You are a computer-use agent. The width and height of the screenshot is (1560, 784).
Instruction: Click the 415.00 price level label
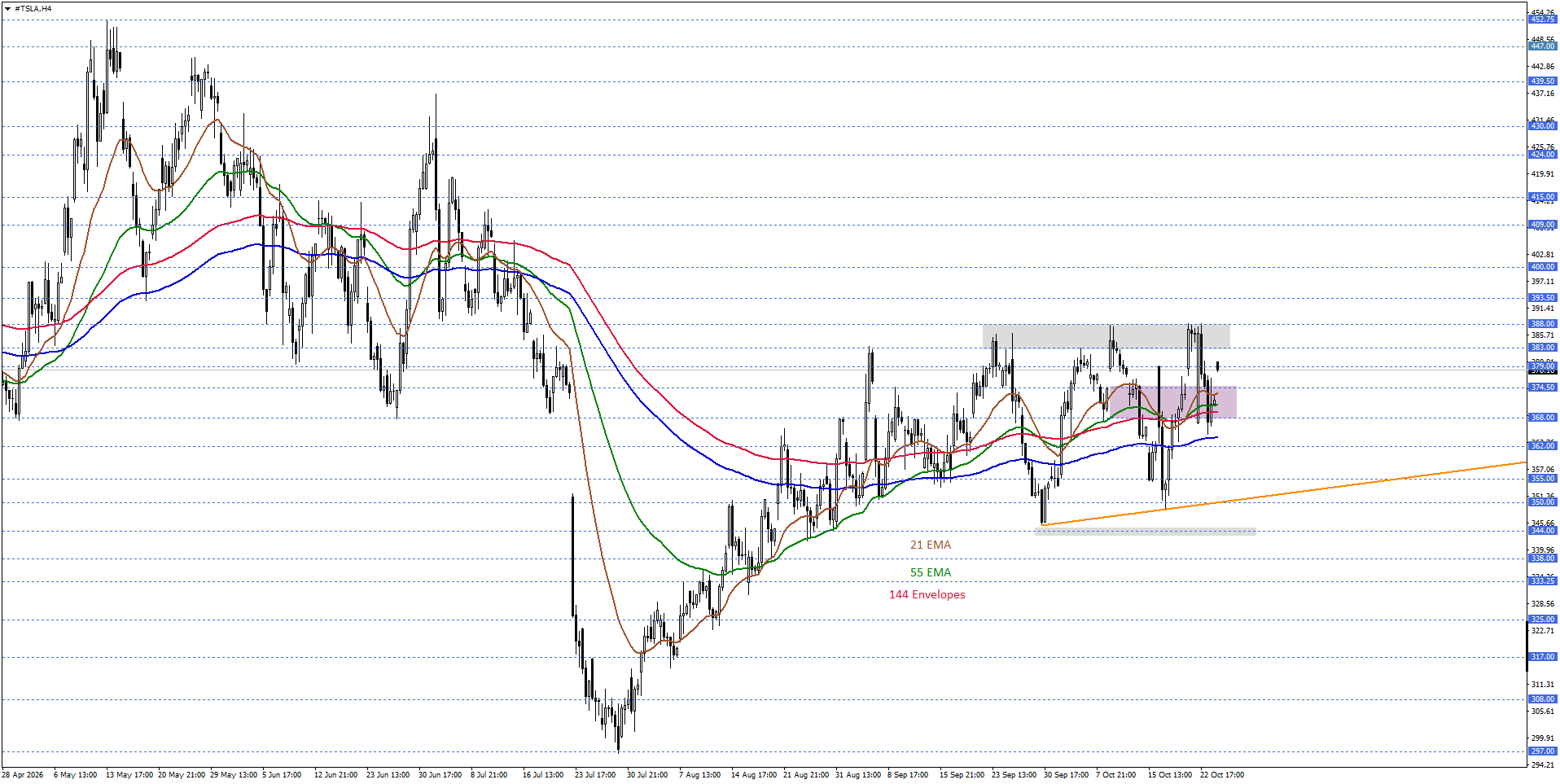1543,197
